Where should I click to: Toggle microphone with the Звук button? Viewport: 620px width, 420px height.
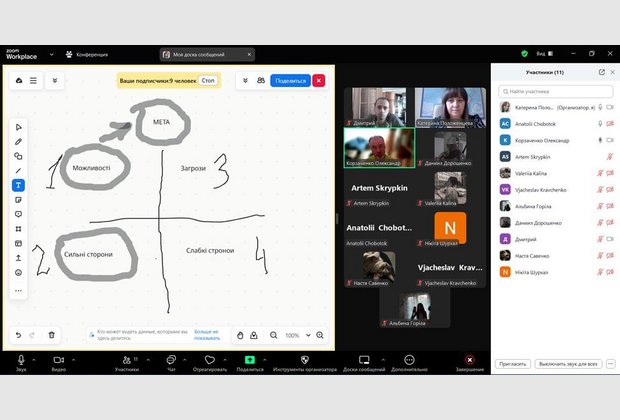(x=21, y=362)
